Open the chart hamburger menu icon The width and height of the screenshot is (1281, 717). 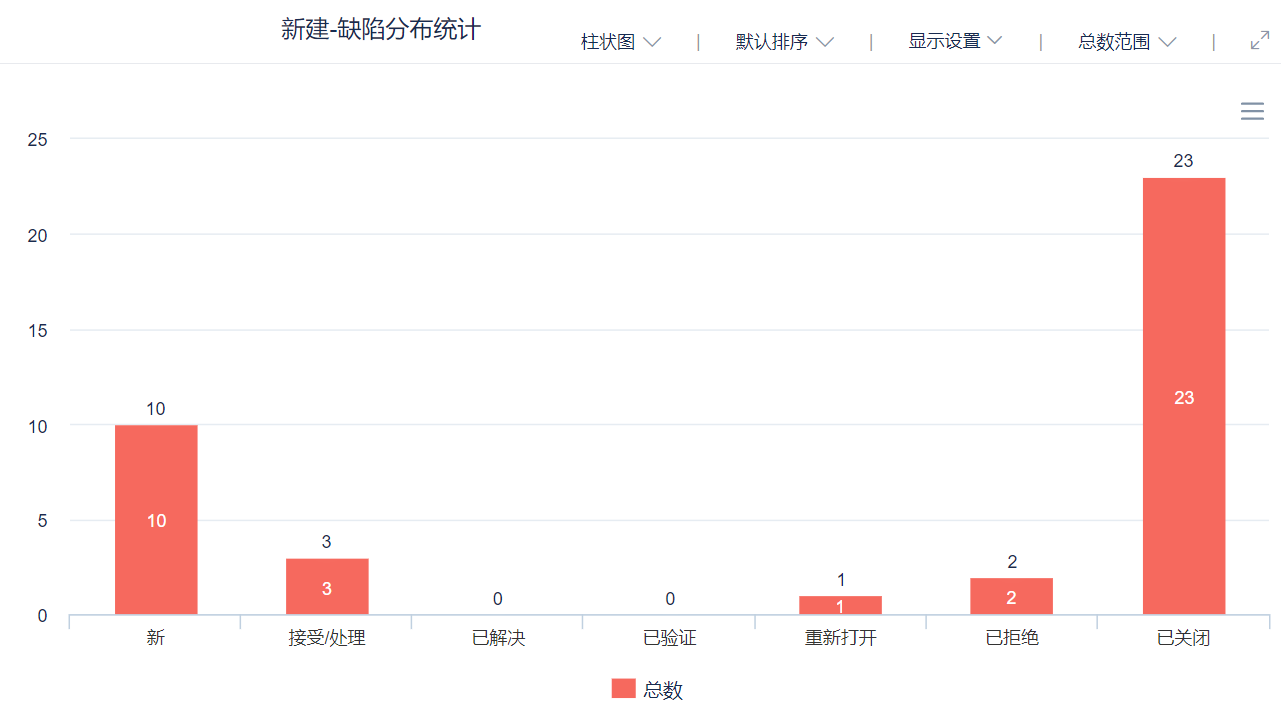click(1252, 111)
